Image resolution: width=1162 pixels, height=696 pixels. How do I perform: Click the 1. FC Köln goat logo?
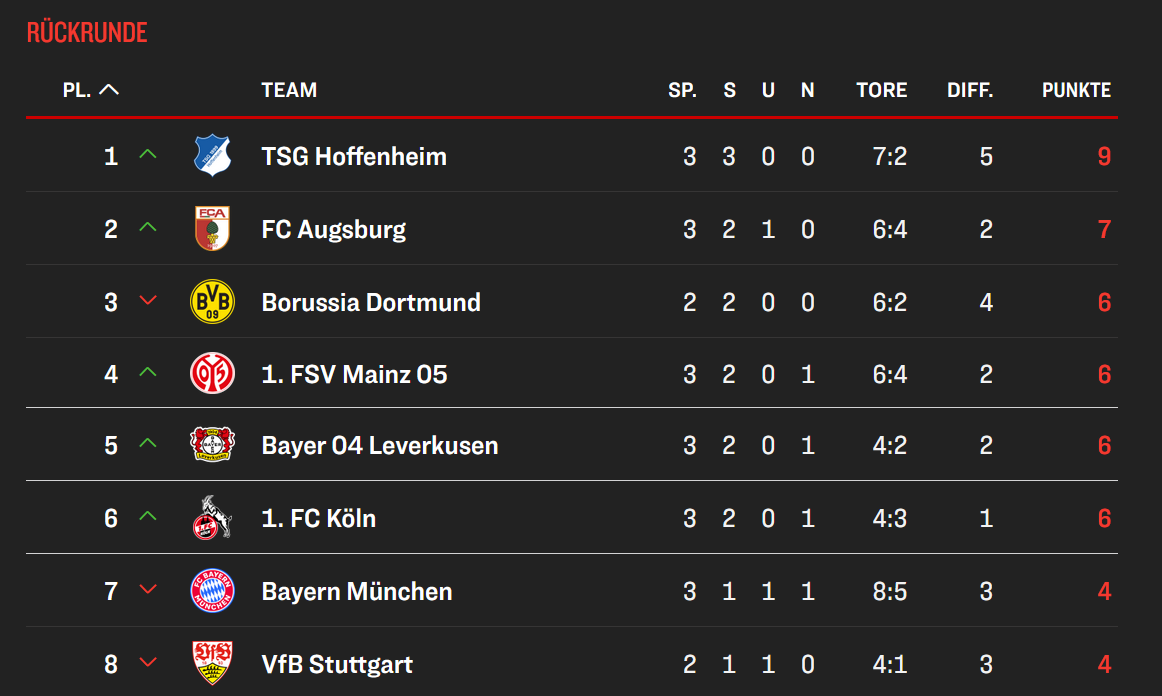[212, 518]
